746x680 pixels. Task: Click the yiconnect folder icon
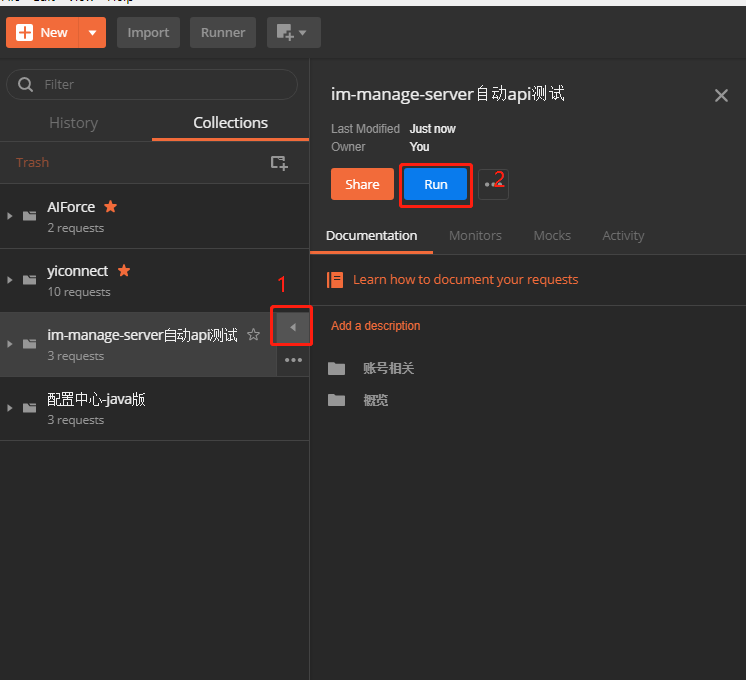29,280
